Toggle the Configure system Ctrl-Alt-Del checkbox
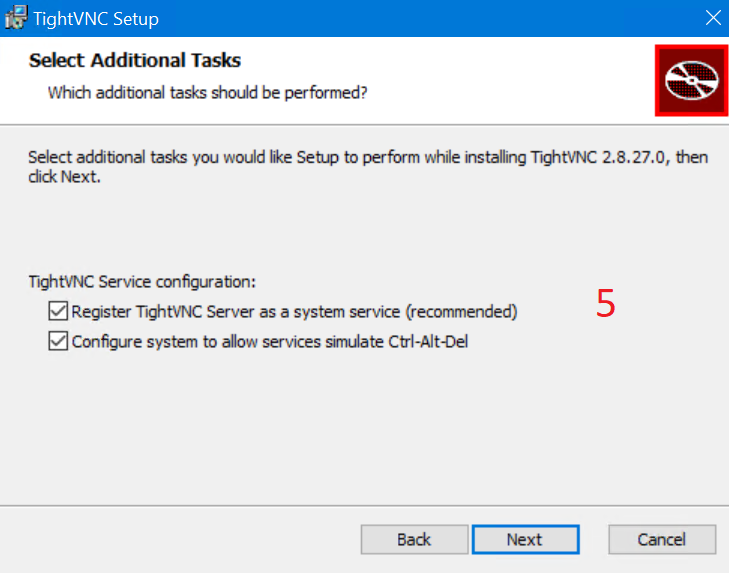This screenshot has height=573, width=729. pyautogui.click(x=58, y=341)
